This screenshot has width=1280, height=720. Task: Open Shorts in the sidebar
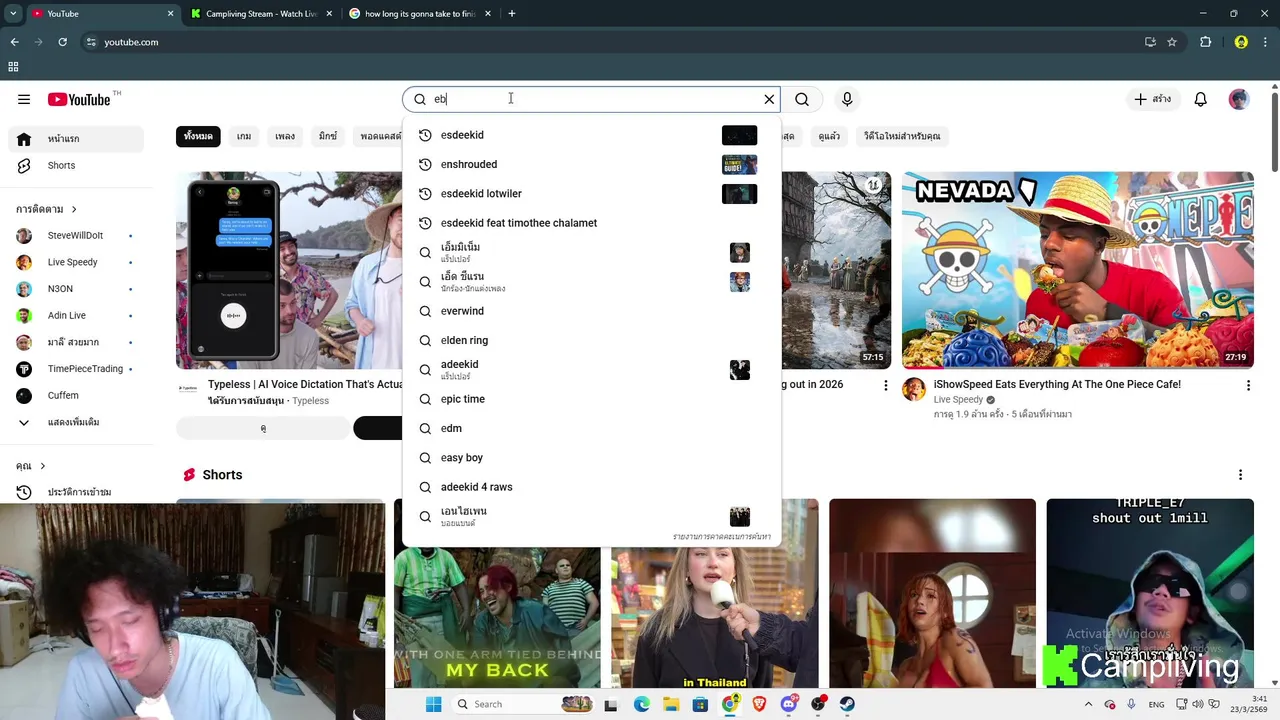pos(76,165)
